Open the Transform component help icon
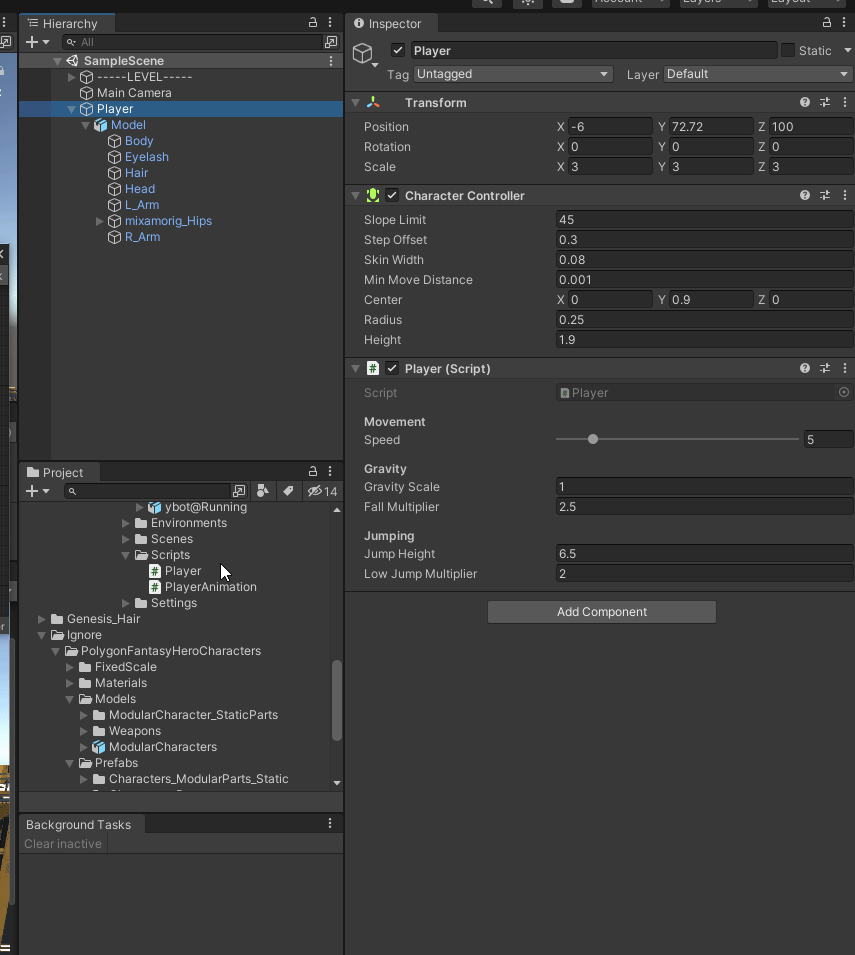The image size is (855, 955). click(x=804, y=102)
